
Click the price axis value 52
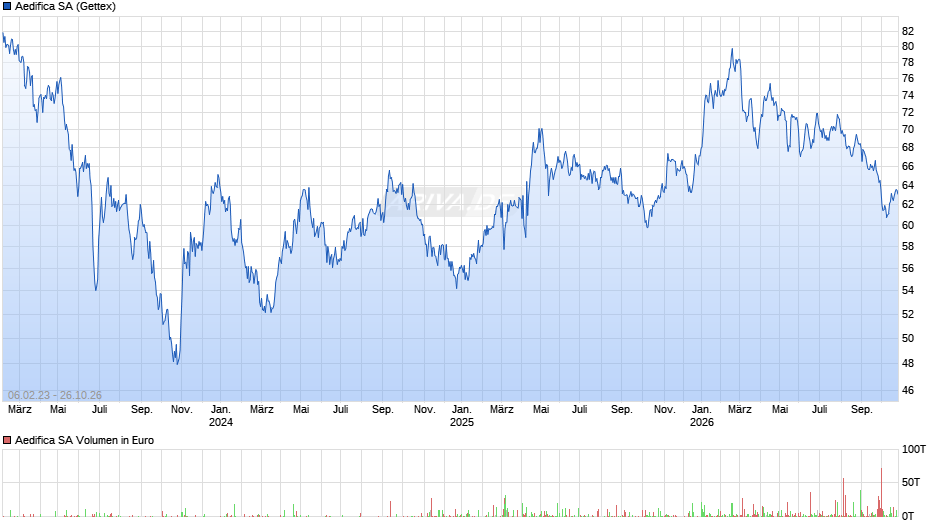tap(908, 314)
